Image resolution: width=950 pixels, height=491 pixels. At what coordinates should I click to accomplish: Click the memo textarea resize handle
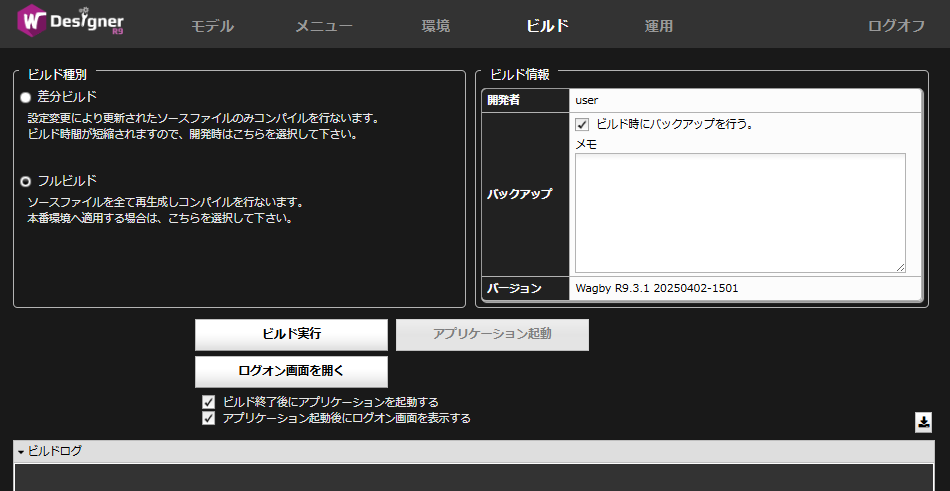pos(900,267)
